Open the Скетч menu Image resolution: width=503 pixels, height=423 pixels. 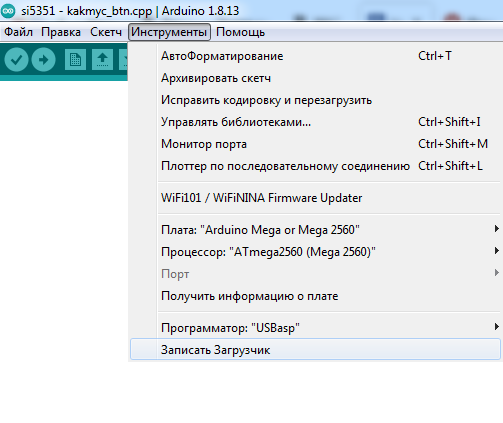(106, 32)
